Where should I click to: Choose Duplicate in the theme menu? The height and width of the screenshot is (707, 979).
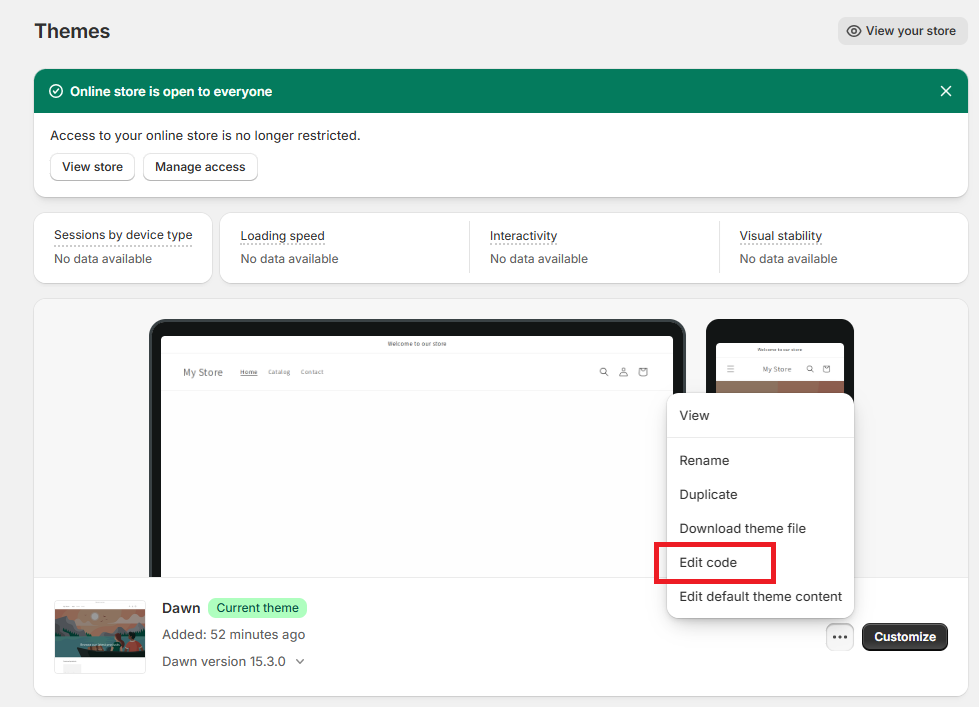point(708,495)
